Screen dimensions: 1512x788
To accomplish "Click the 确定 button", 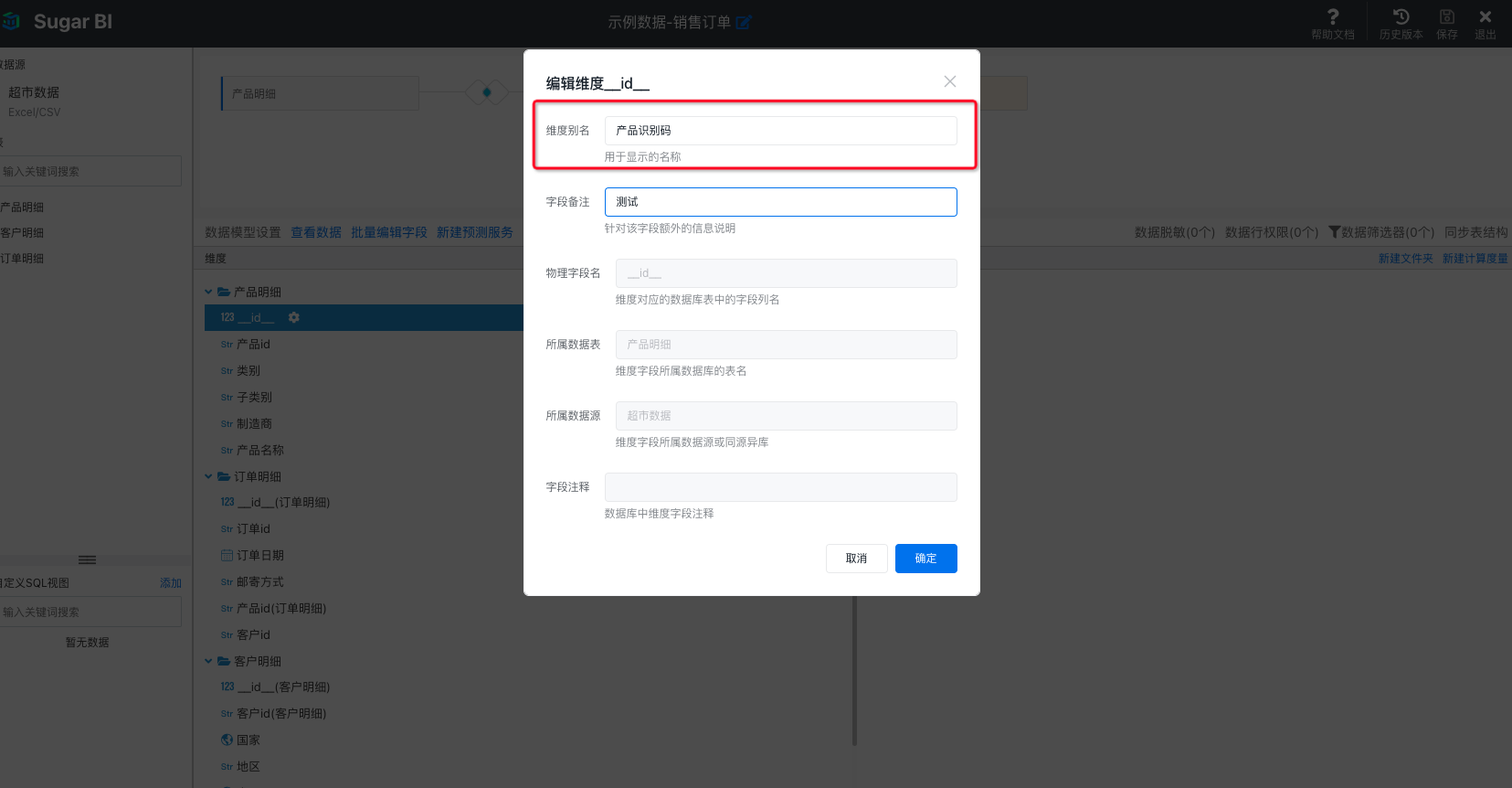I will (x=925, y=559).
